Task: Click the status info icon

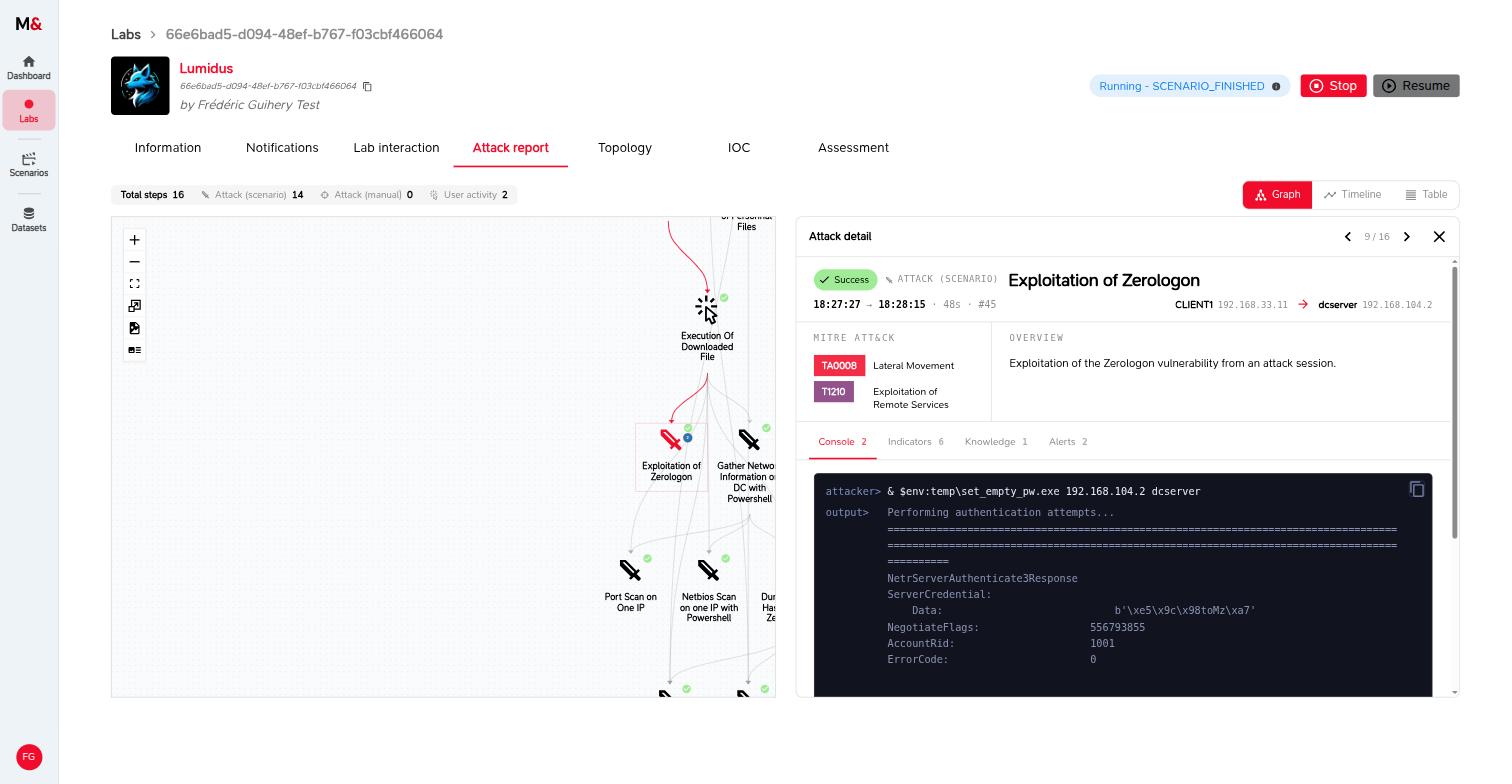Action: pyautogui.click(x=1276, y=86)
